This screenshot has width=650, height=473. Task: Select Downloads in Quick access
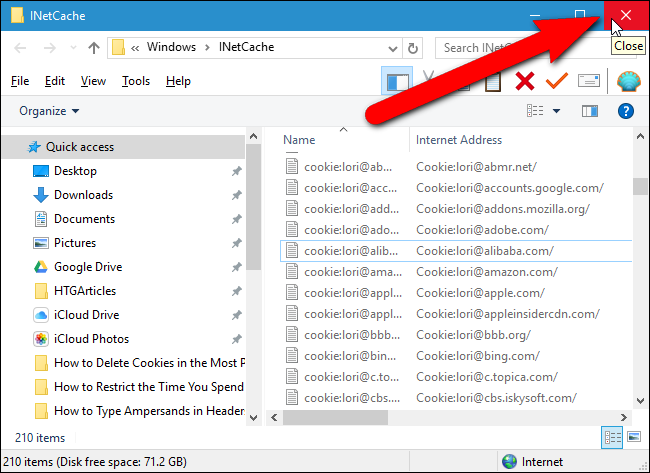tap(83, 195)
